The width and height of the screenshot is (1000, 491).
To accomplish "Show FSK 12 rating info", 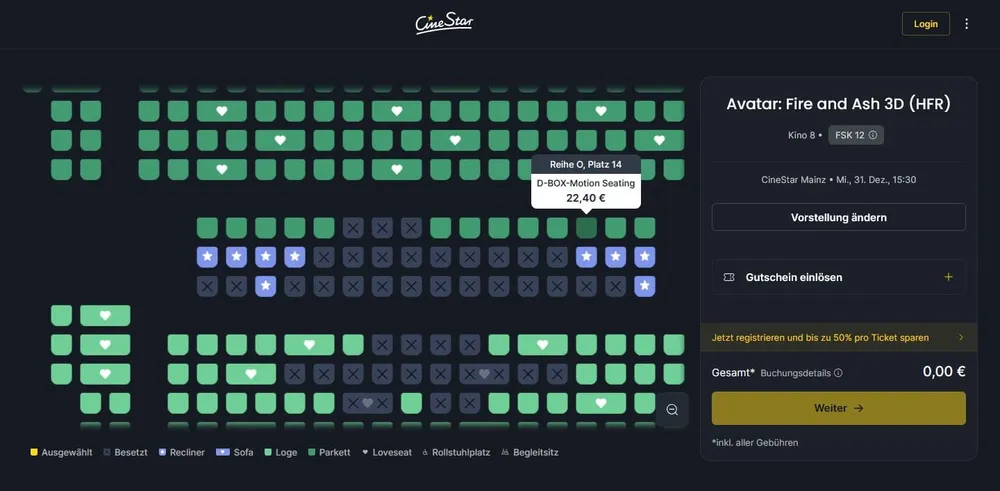I will pos(872,135).
